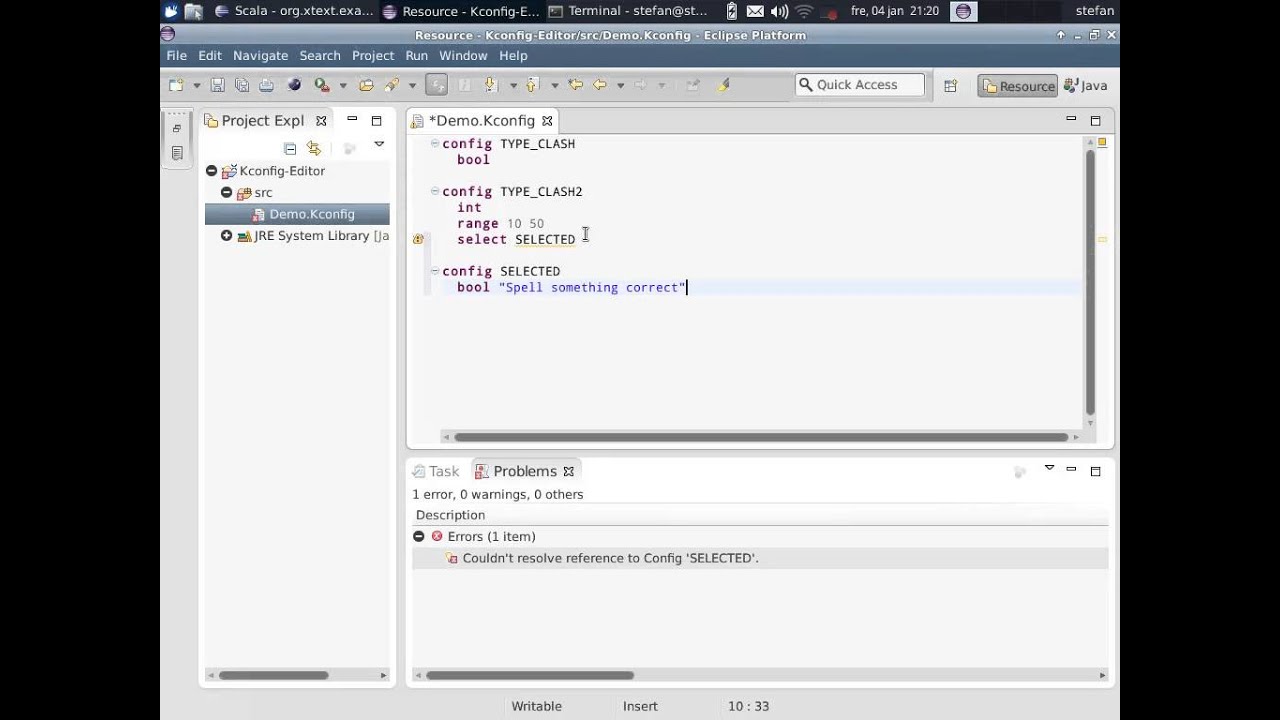Click the Description column header

coord(450,515)
